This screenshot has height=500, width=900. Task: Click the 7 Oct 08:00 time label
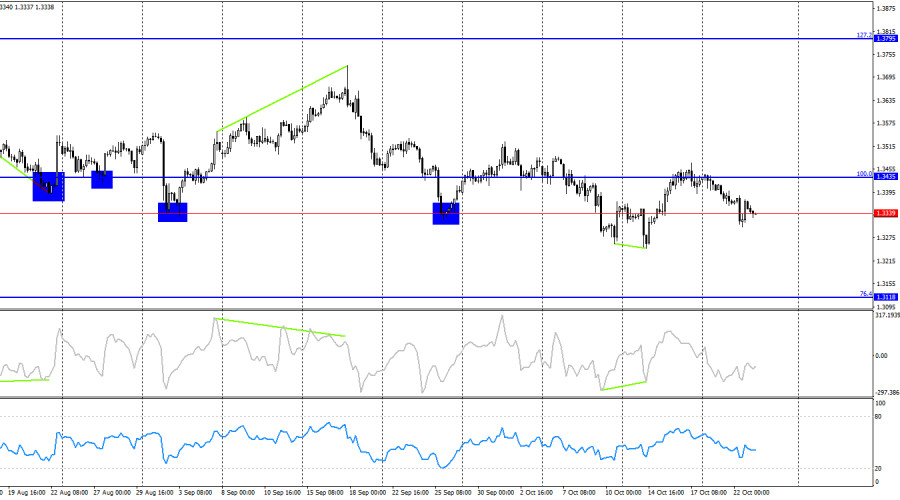(x=579, y=493)
